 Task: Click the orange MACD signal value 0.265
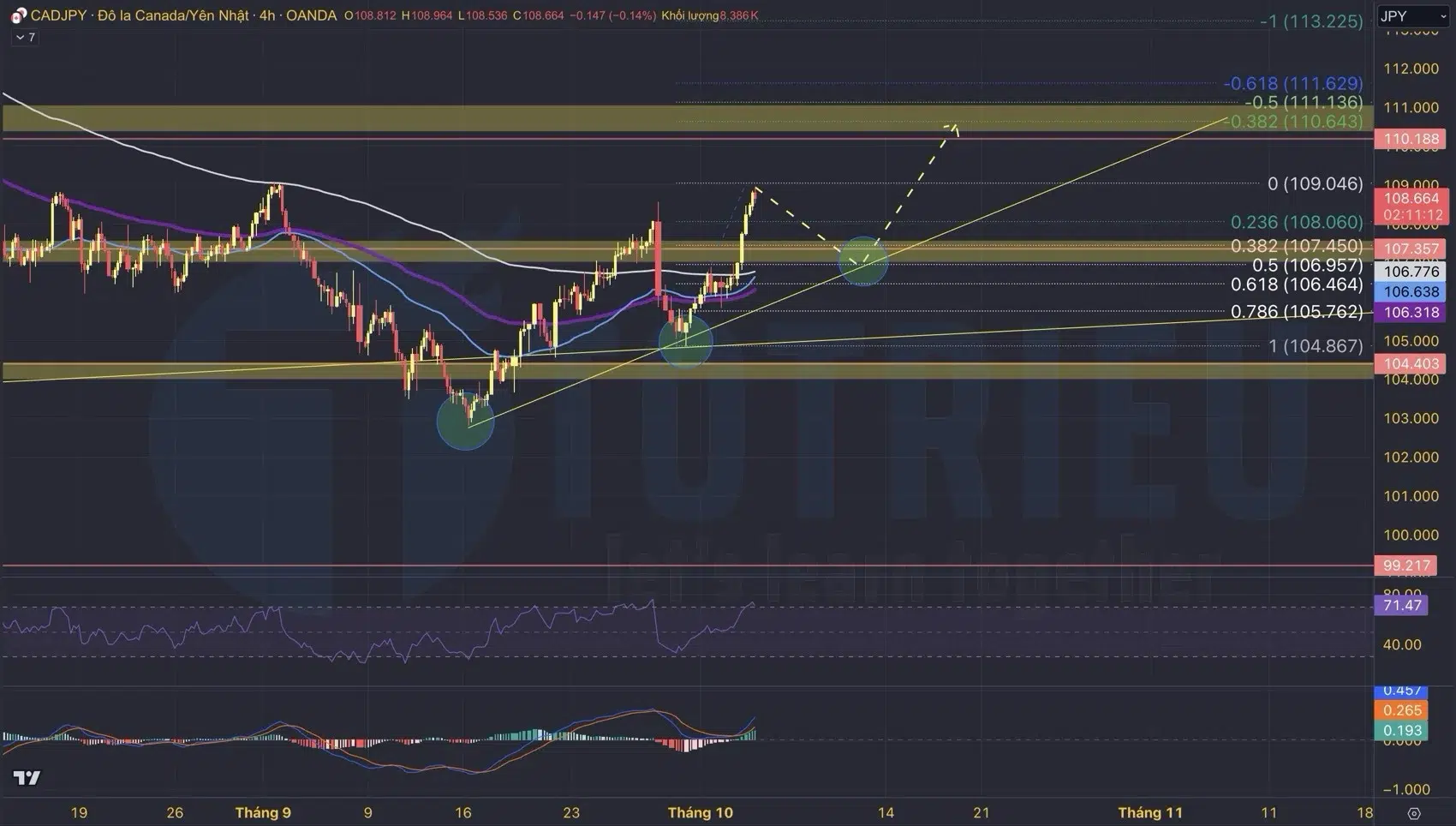point(1402,710)
